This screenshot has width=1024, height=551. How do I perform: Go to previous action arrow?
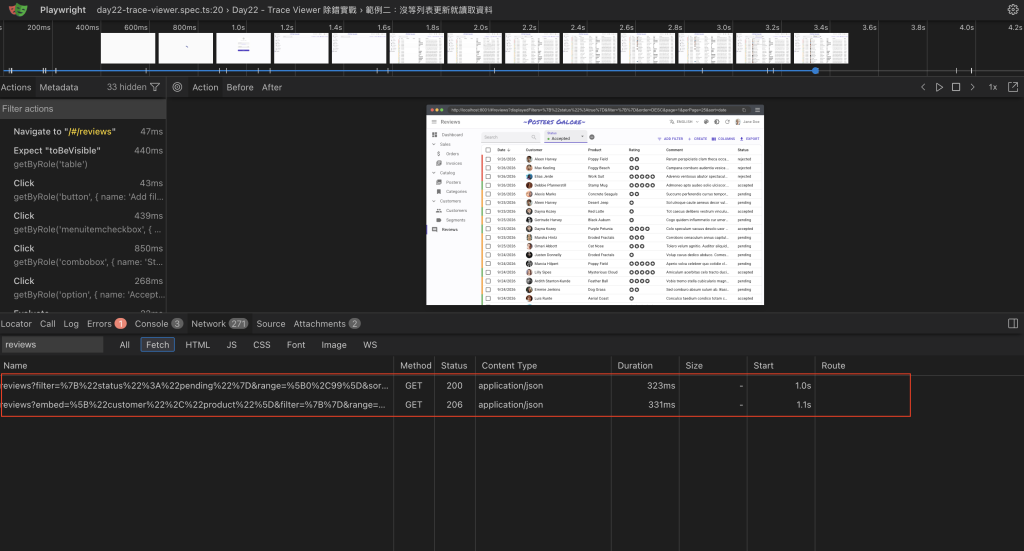pos(923,87)
